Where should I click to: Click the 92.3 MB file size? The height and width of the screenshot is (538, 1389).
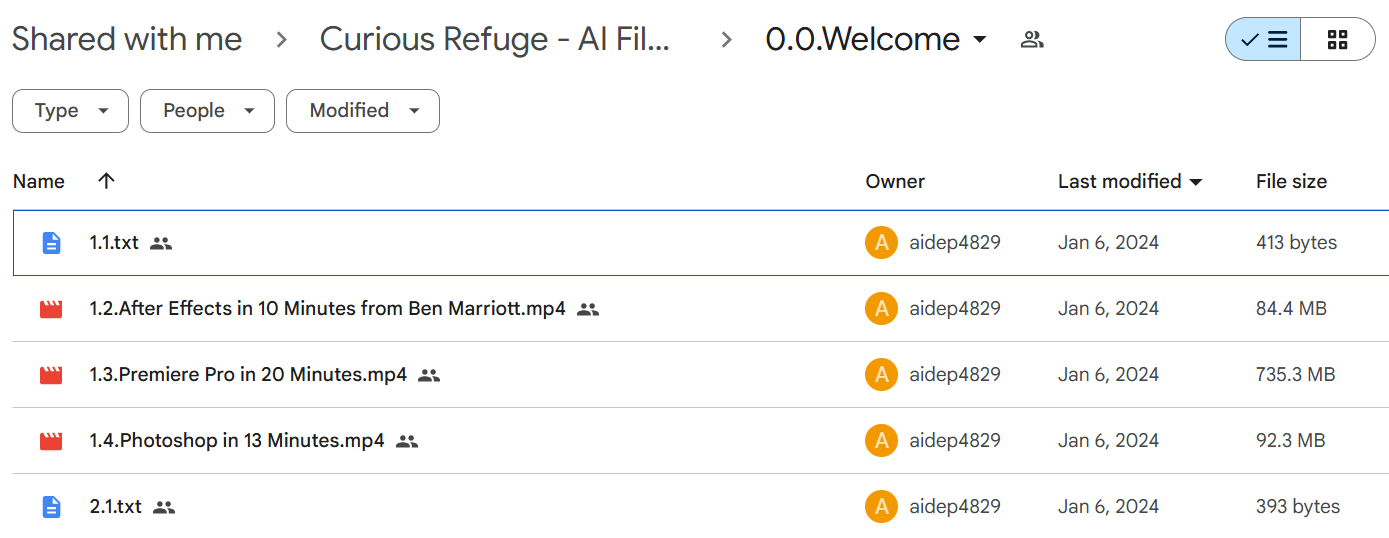point(1291,441)
